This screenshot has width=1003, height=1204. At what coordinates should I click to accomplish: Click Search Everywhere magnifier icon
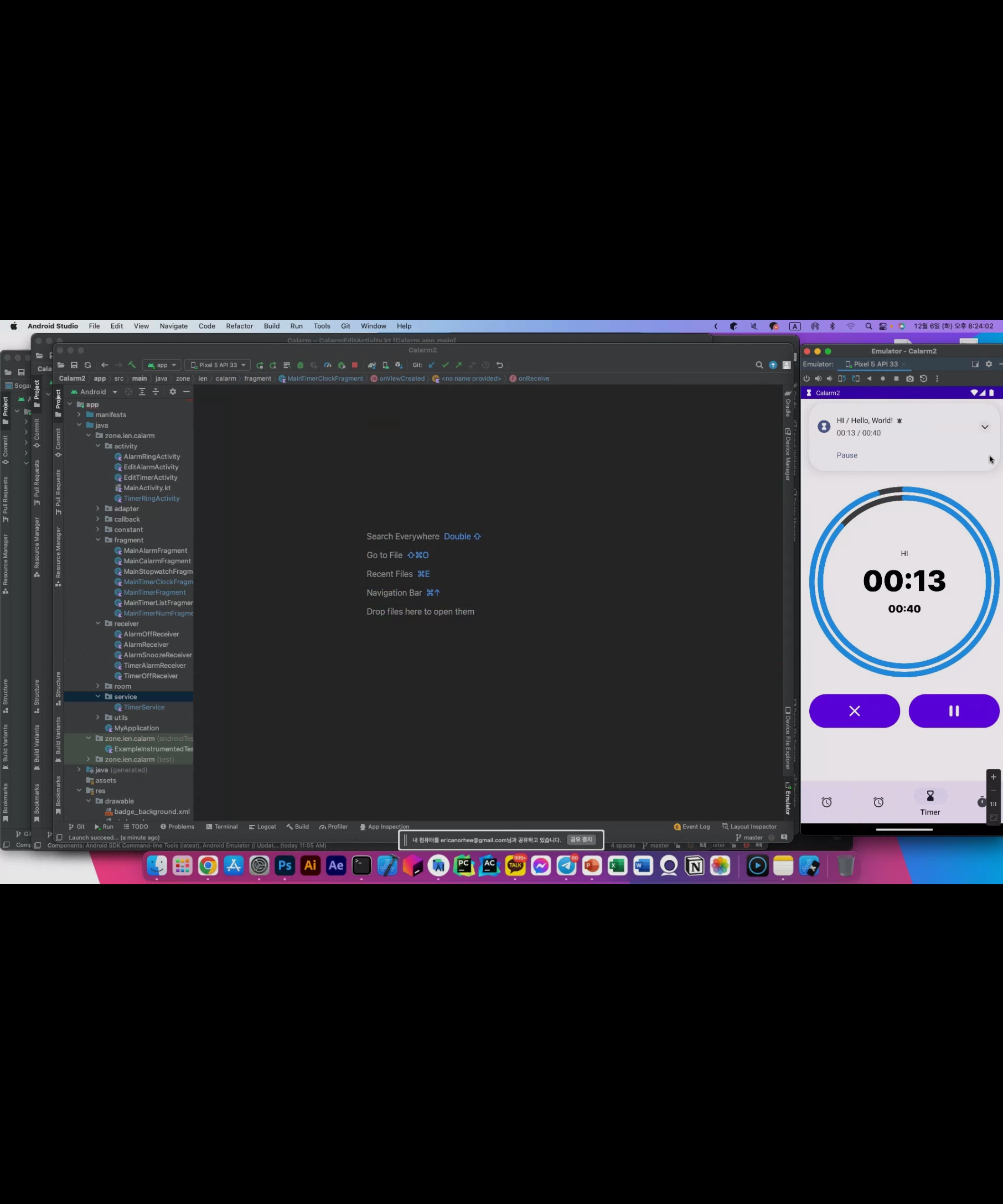[759, 365]
